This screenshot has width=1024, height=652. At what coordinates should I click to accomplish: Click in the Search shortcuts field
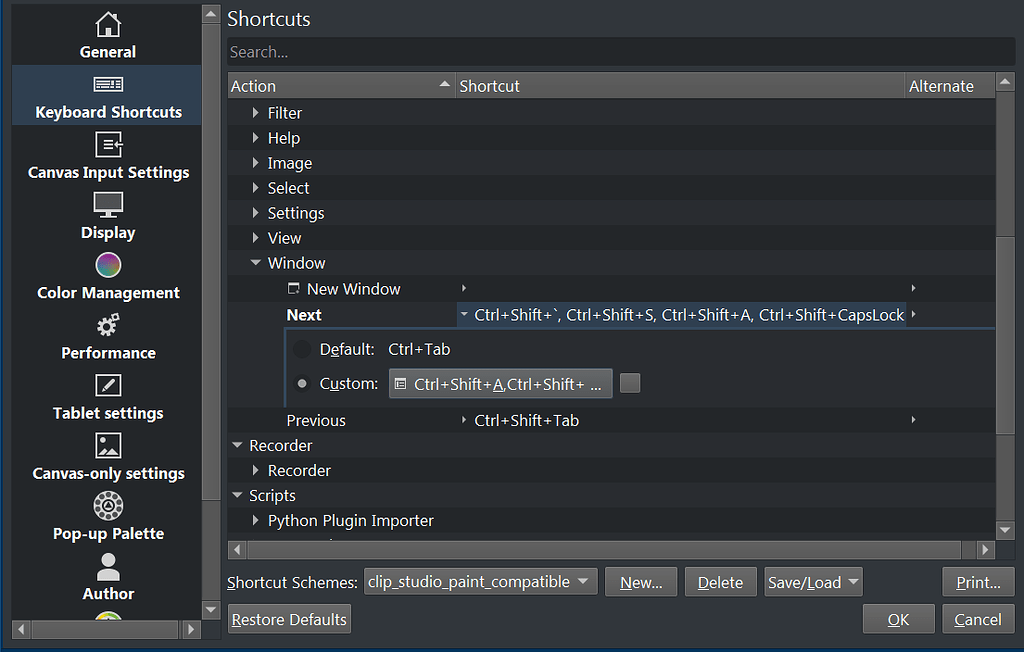[620, 52]
